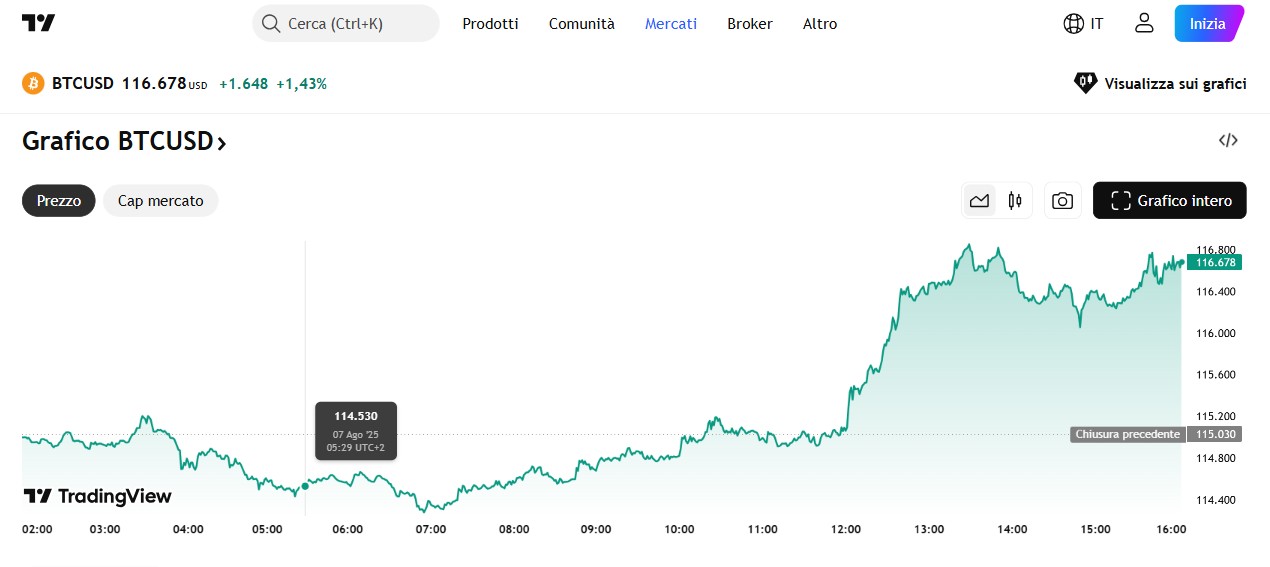Click the 116.000 price axis label

pyautogui.click(x=1216, y=333)
